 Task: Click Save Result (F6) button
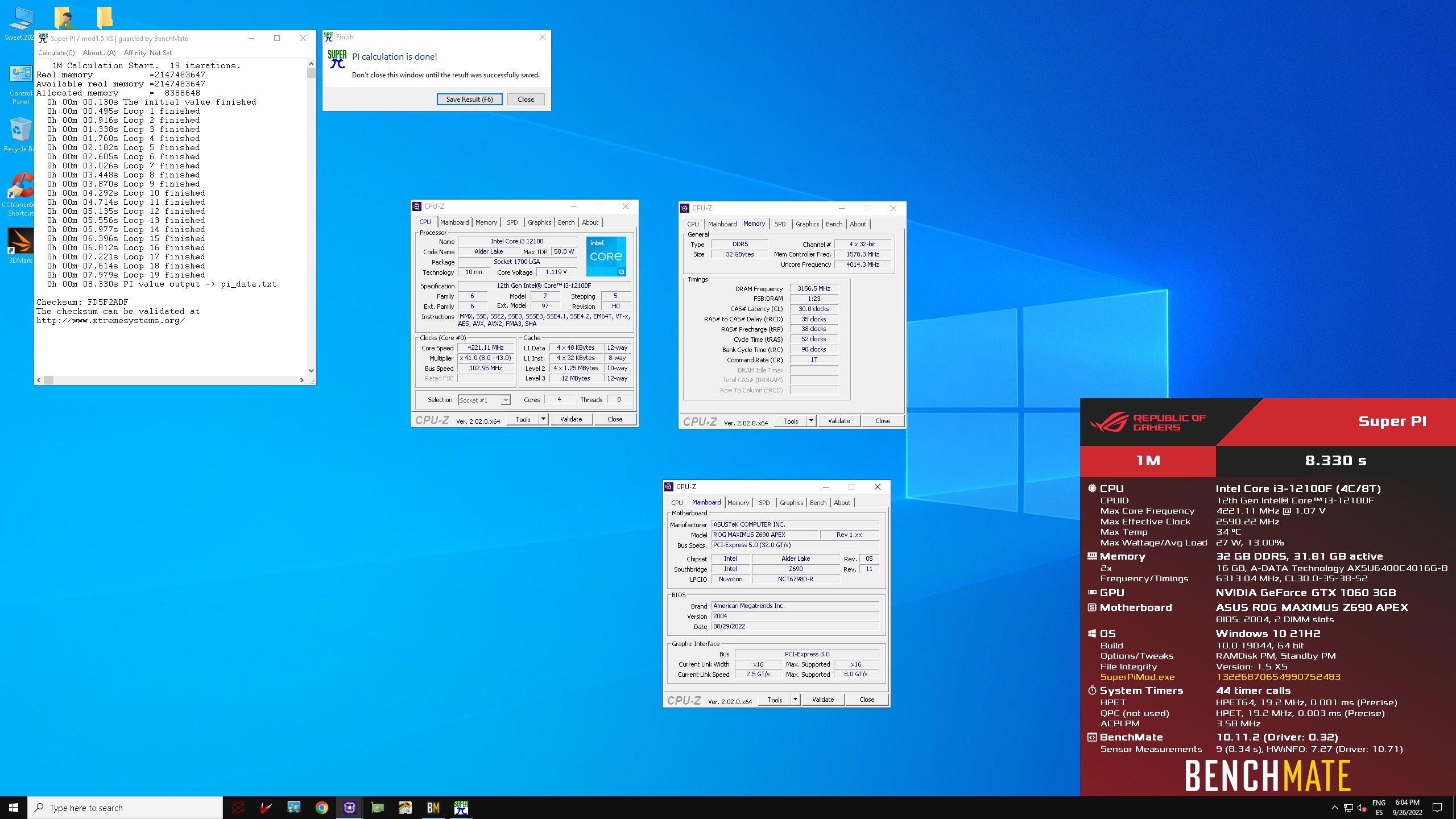(469, 100)
